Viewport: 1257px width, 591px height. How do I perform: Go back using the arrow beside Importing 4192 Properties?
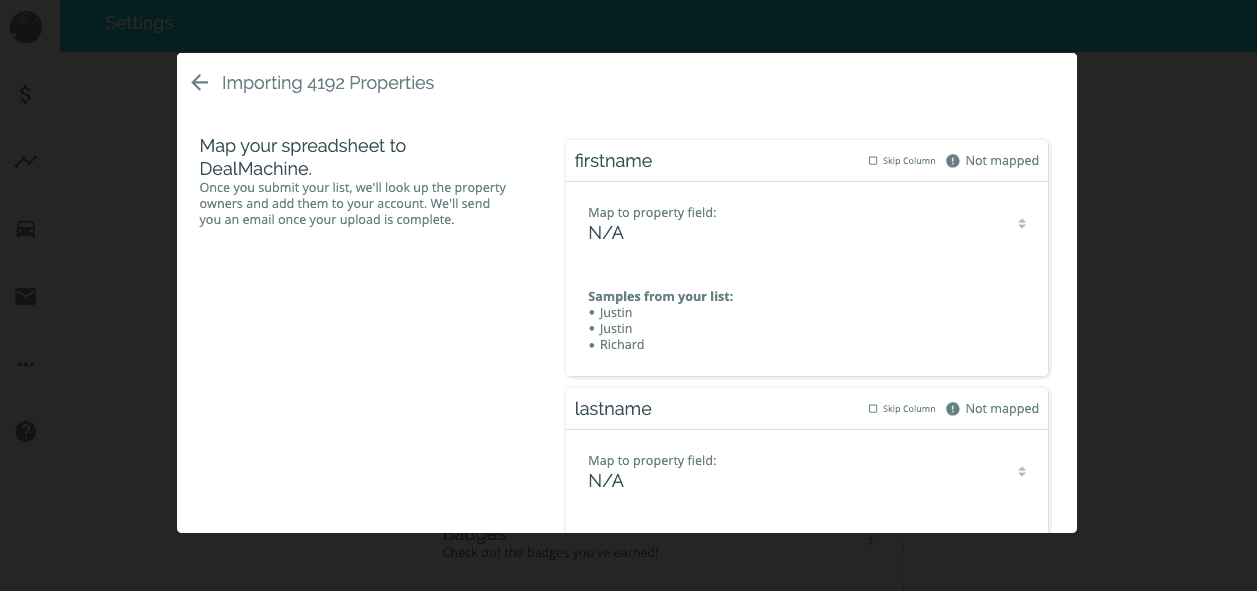[200, 83]
